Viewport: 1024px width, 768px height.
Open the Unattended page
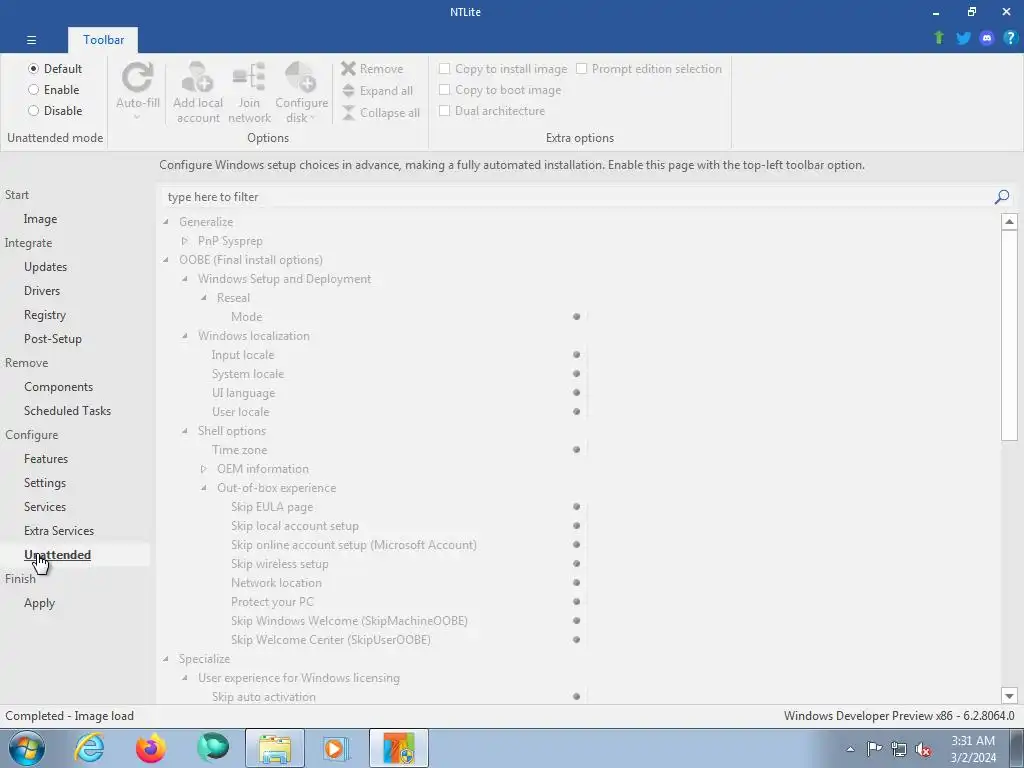tap(57, 554)
